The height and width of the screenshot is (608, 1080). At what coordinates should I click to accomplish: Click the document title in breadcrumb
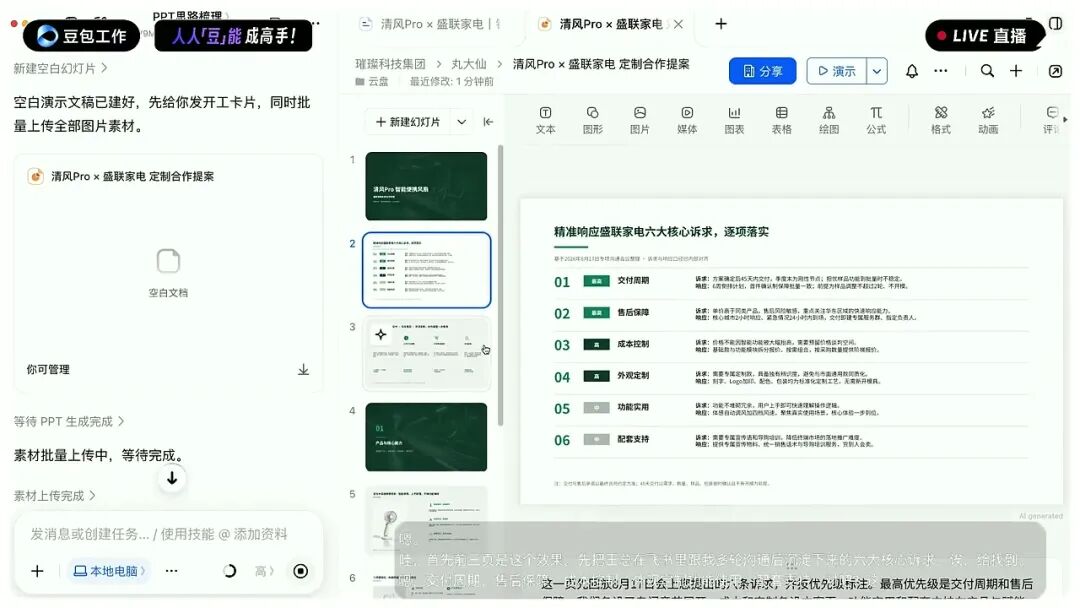pyautogui.click(x=601, y=64)
